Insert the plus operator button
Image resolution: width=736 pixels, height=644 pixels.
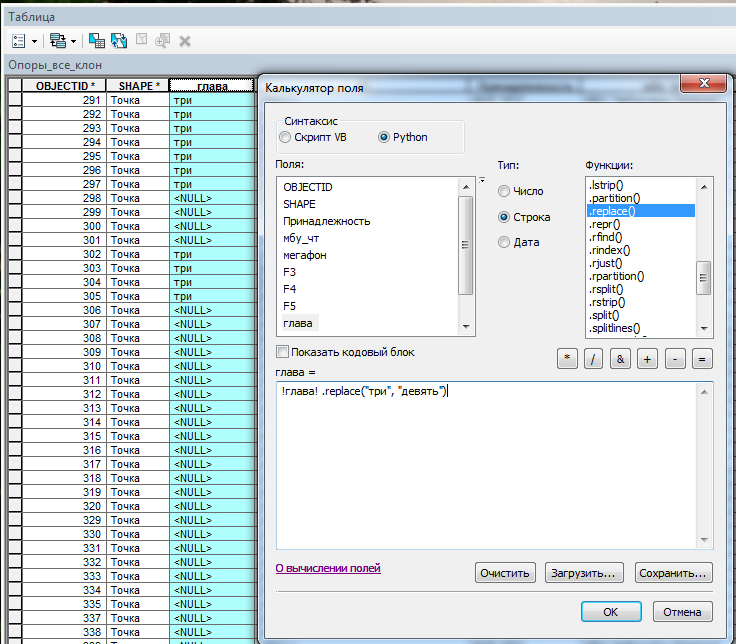648,360
